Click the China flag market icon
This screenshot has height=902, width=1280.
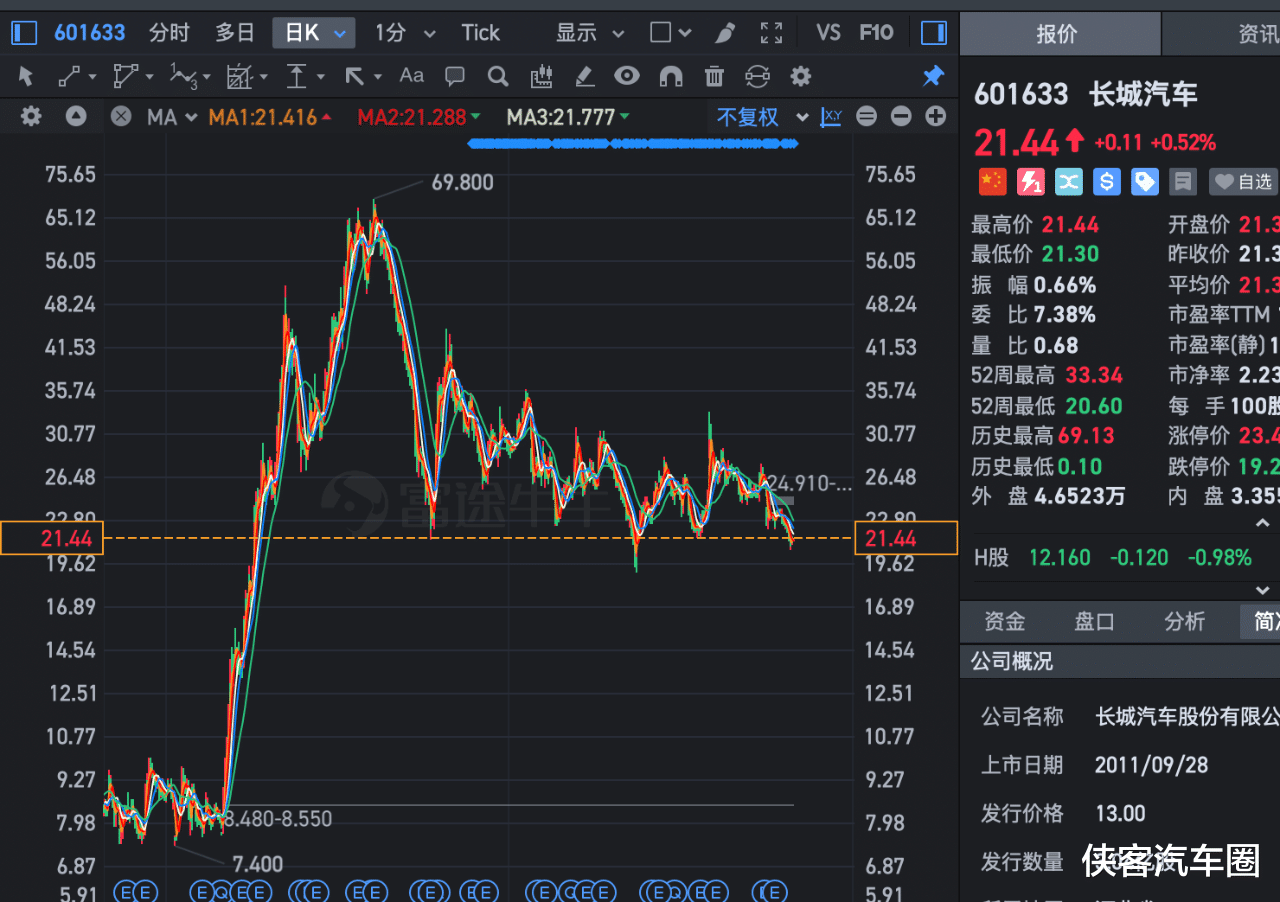click(992, 181)
